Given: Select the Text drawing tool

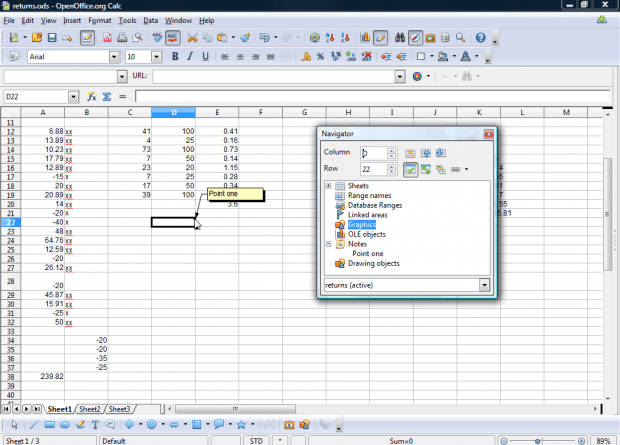Looking at the screenshot, I should coord(95,424).
